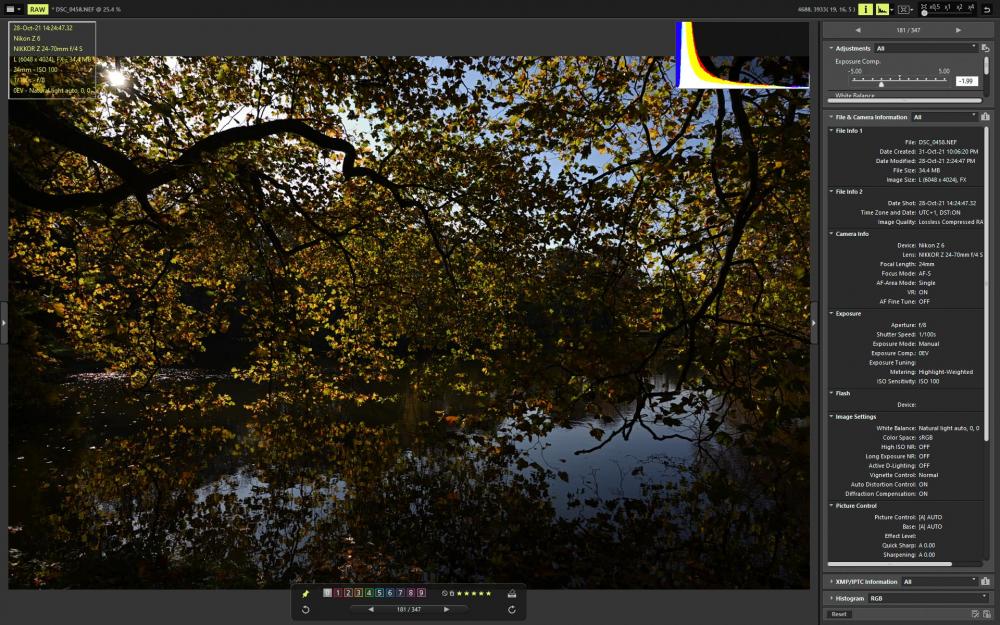This screenshot has width=1000, height=625.
Task: Toggle the RAW display button
Action: (x=37, y=10)
